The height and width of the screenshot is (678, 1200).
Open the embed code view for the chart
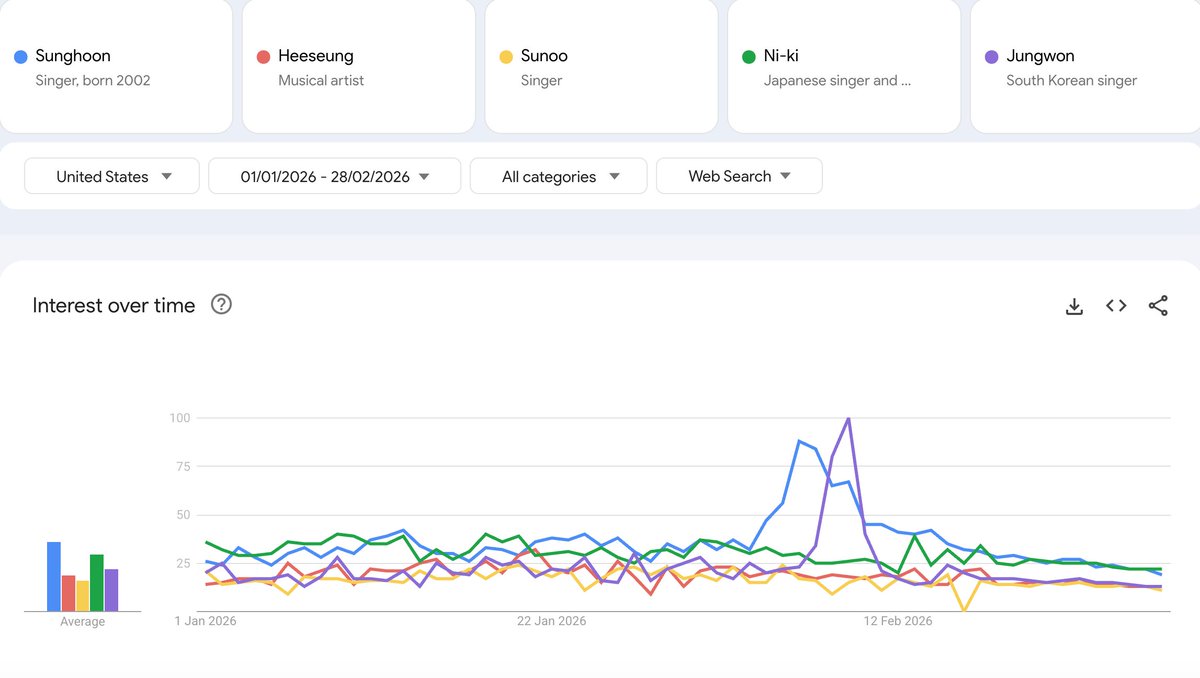click(1116, 305)
